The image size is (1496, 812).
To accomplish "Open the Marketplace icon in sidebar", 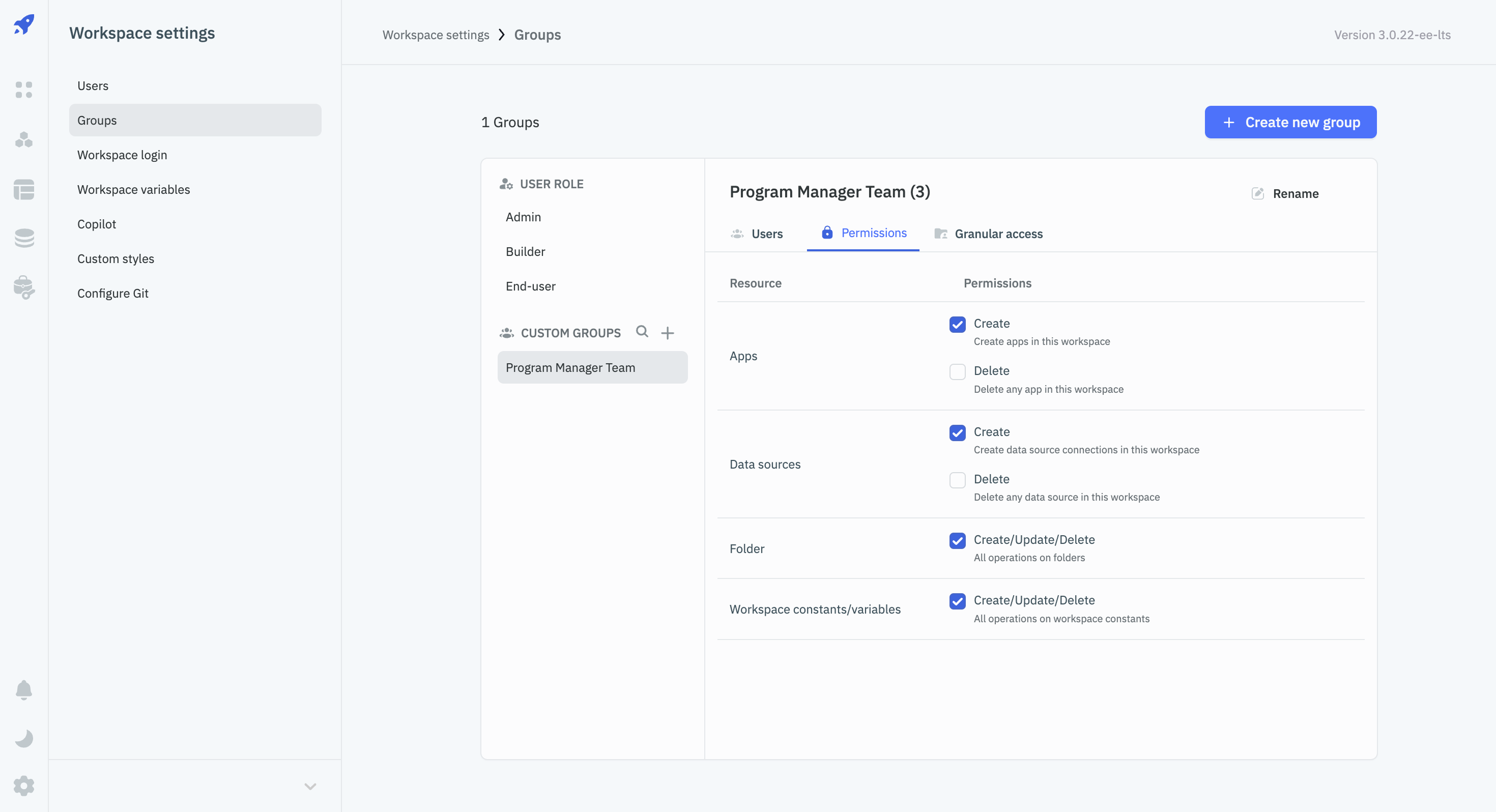I will 24,287.
